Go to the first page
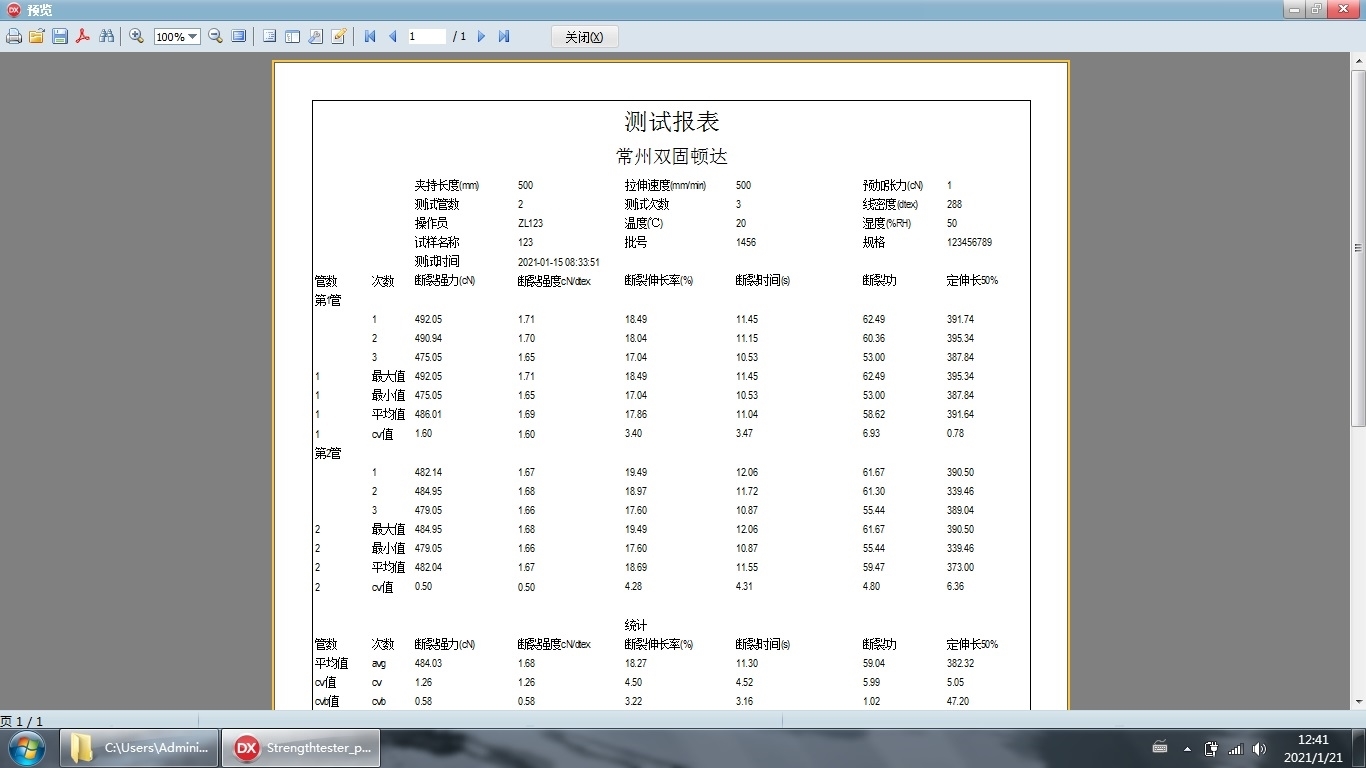1366x768 pixels. (x=370, y=36)
